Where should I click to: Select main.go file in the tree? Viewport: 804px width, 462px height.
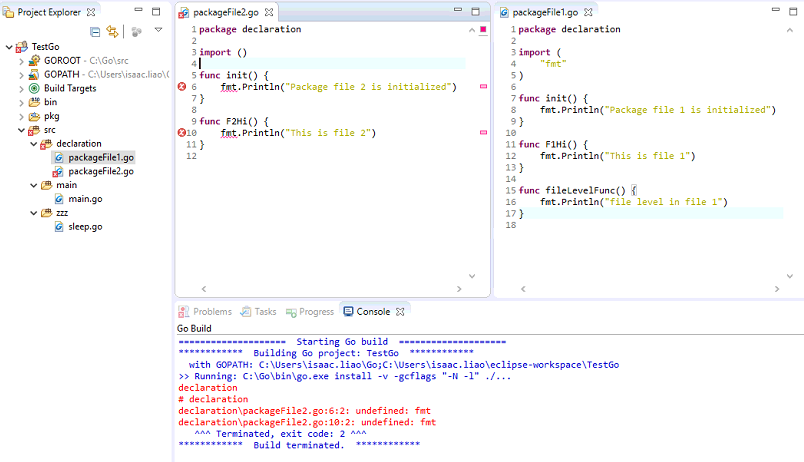[x=85, y=199]
